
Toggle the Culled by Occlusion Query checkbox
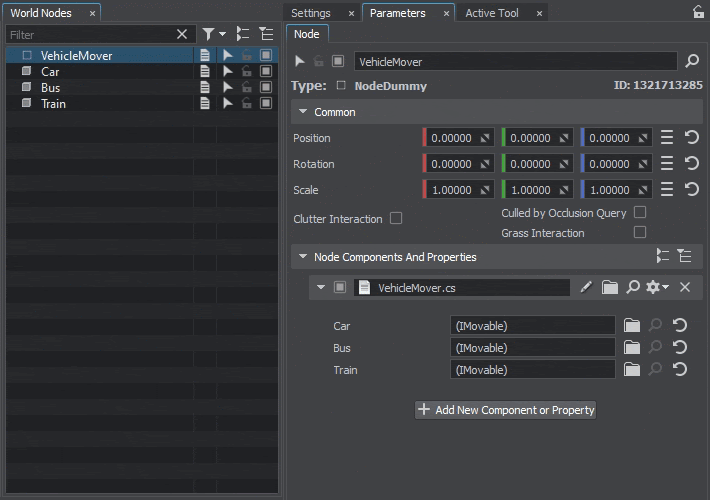point(640,213)
